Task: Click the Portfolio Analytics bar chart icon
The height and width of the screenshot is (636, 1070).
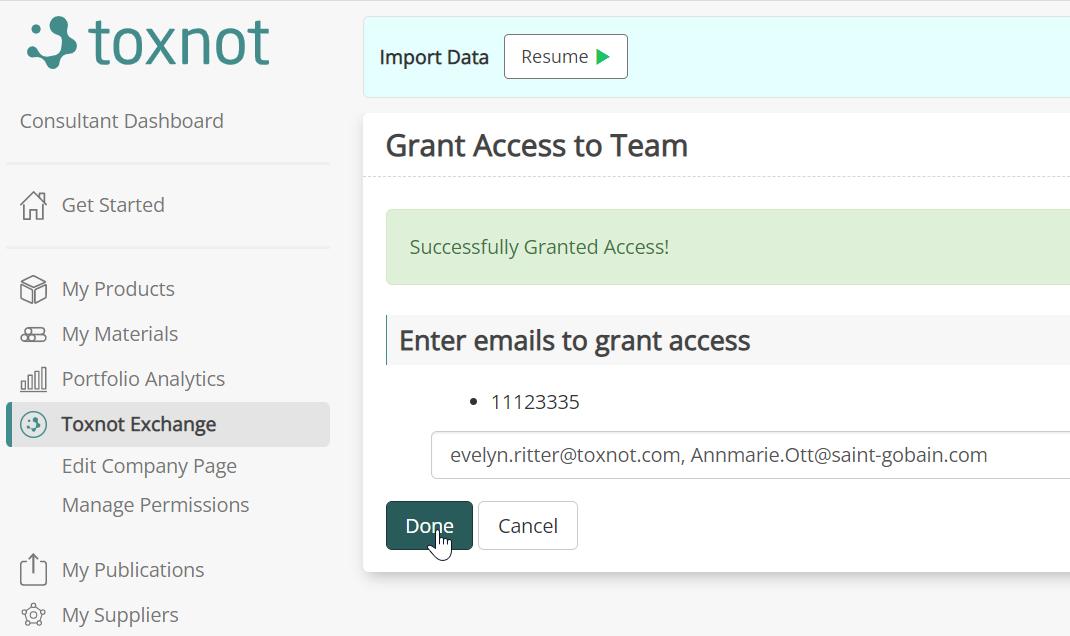Action: pyautogui.click(x=33, y=379)
